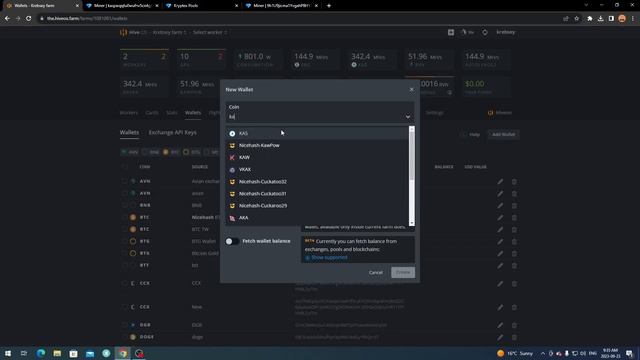Click the coin list scroll-down arrow

tap(411, 223)
